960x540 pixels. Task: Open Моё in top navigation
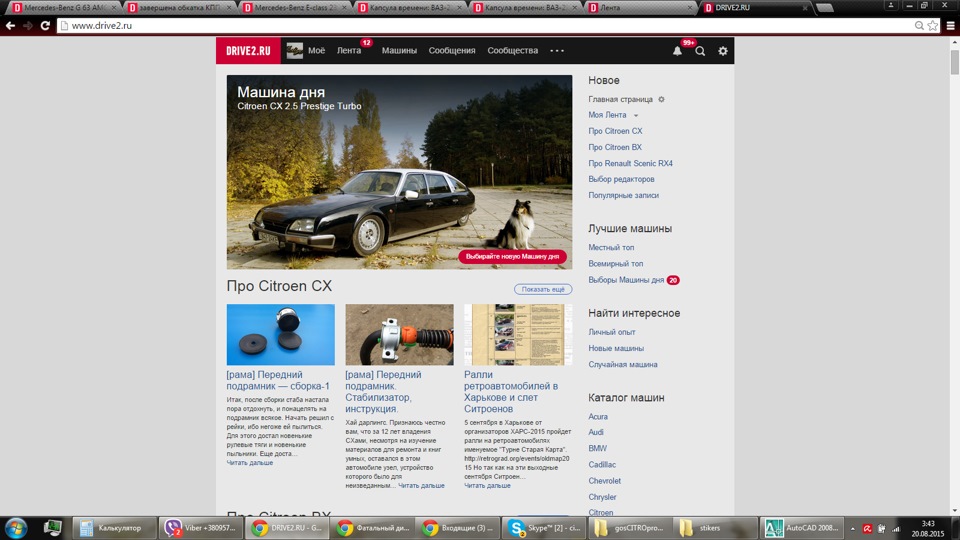coord(317,51)
